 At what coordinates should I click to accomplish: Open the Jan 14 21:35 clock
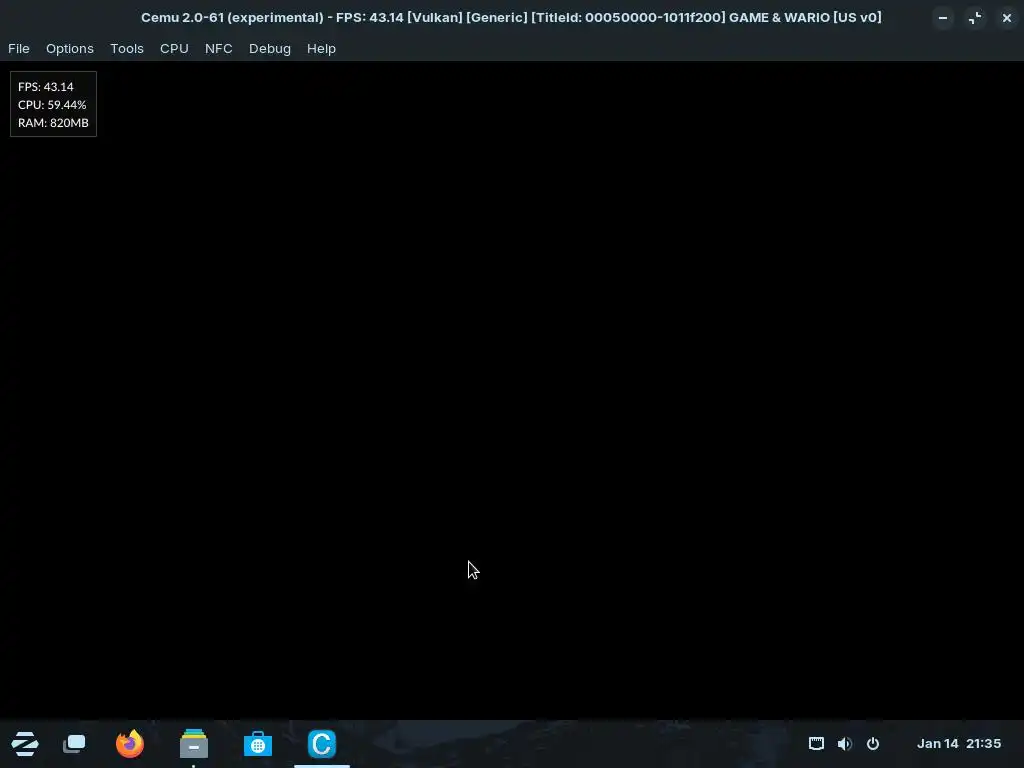959,743
